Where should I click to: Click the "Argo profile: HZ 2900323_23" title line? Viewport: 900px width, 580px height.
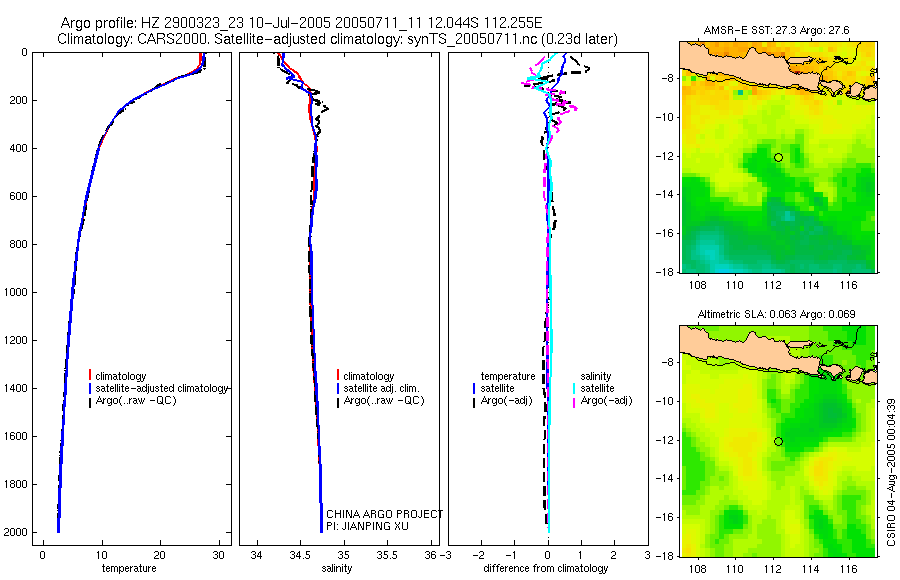(x=301, y=24)
